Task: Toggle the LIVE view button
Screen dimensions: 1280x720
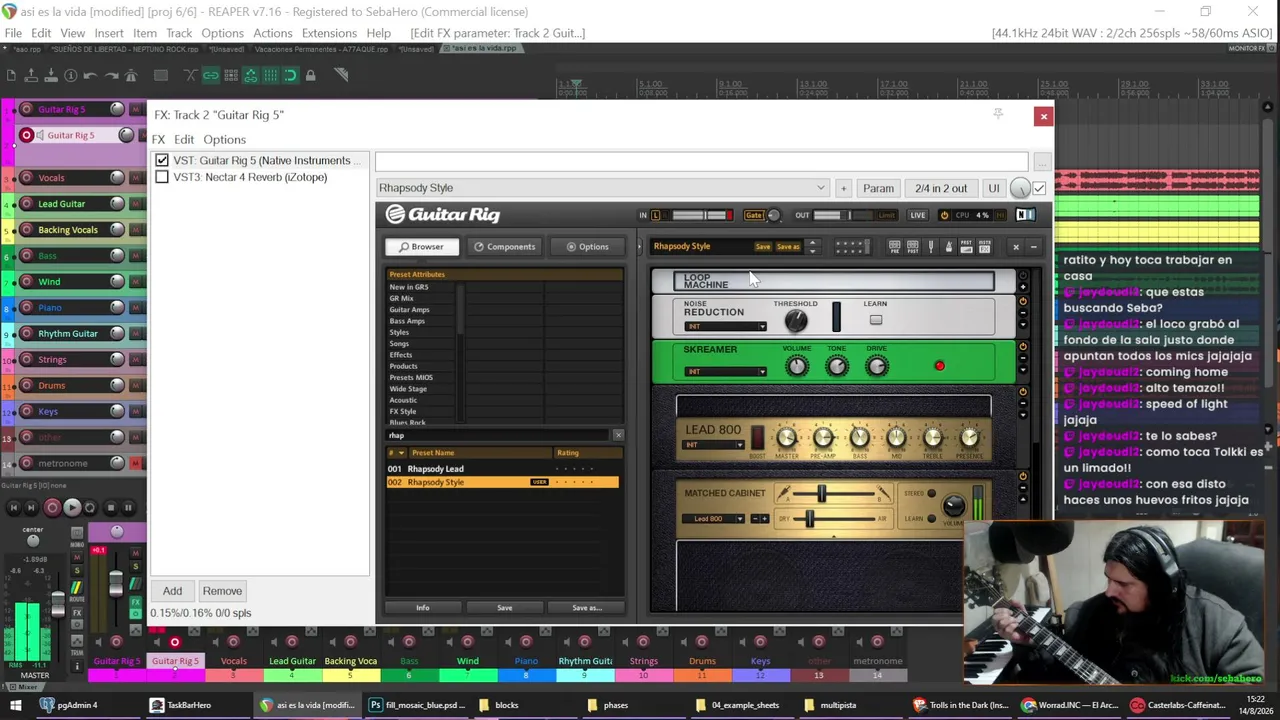Action: point(917,215)
